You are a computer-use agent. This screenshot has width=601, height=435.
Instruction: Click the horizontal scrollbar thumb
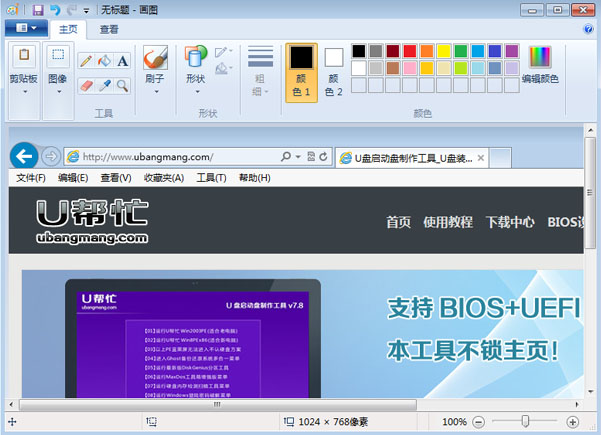coord(218,404)
